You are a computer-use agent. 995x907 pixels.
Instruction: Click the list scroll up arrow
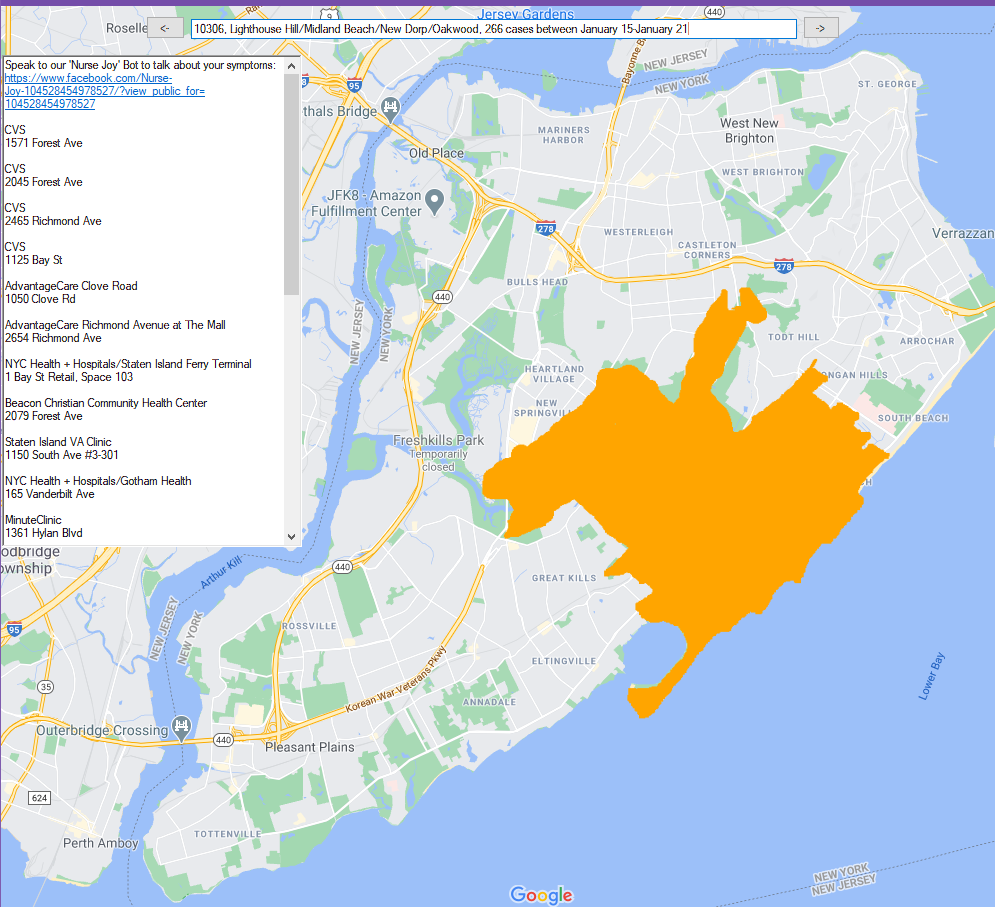(x=291, y=66)
